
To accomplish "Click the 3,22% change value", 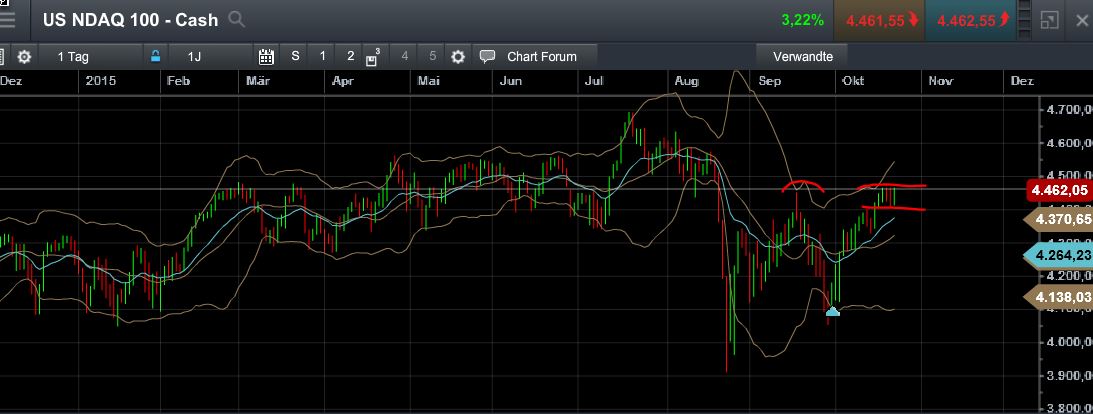I will 803,20.
